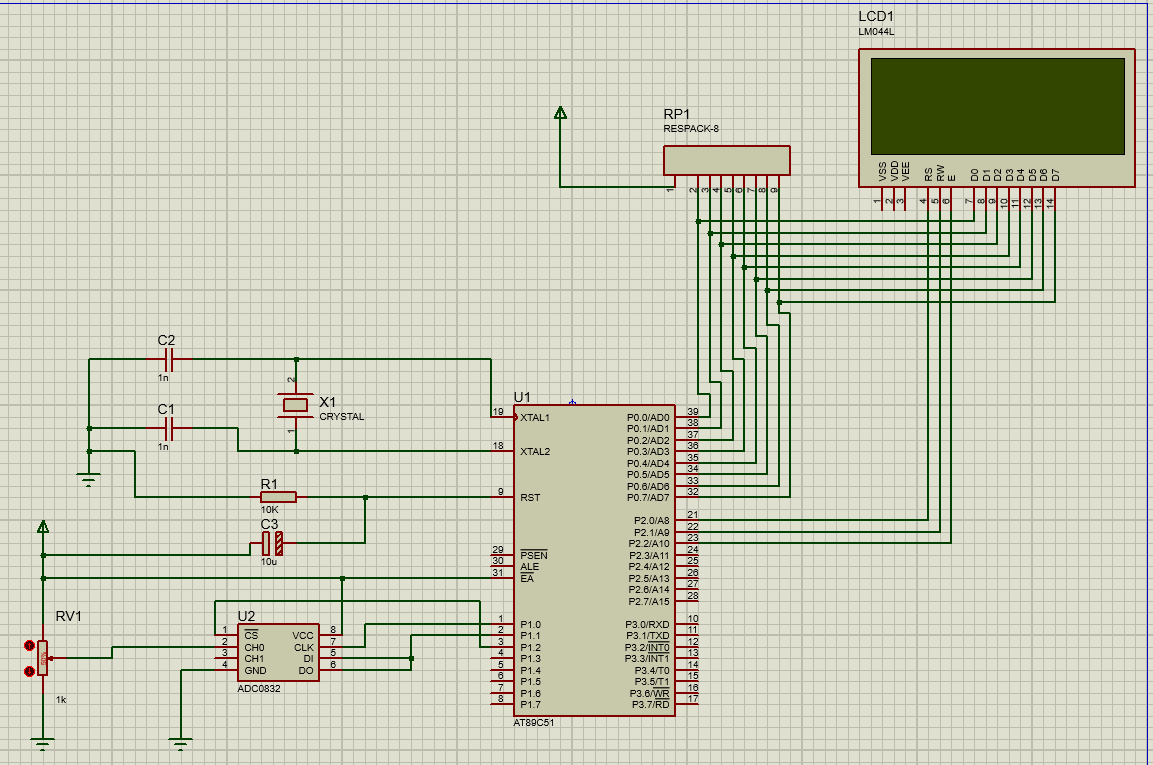Click RV1 lower red adjust button

click(29, 671)
